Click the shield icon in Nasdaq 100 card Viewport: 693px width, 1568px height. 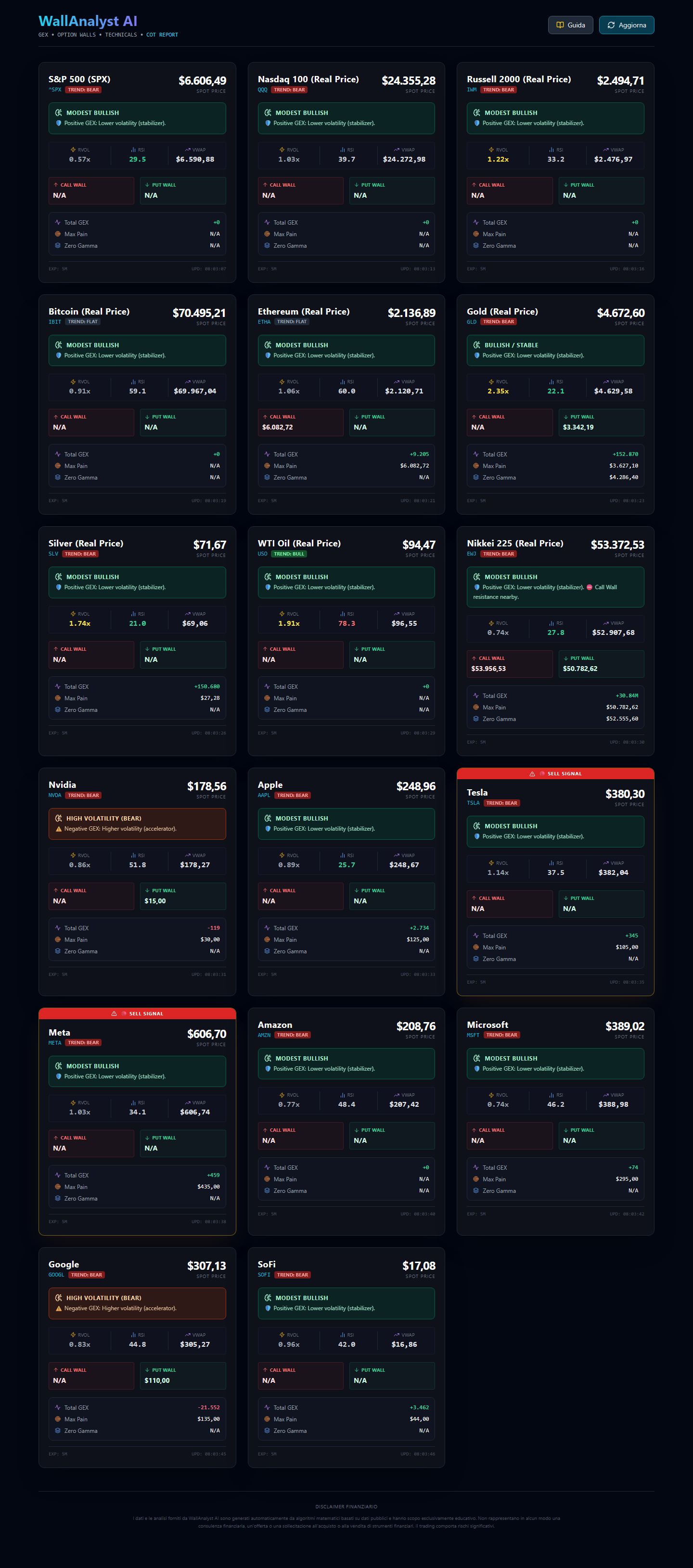tap(268, 124)
